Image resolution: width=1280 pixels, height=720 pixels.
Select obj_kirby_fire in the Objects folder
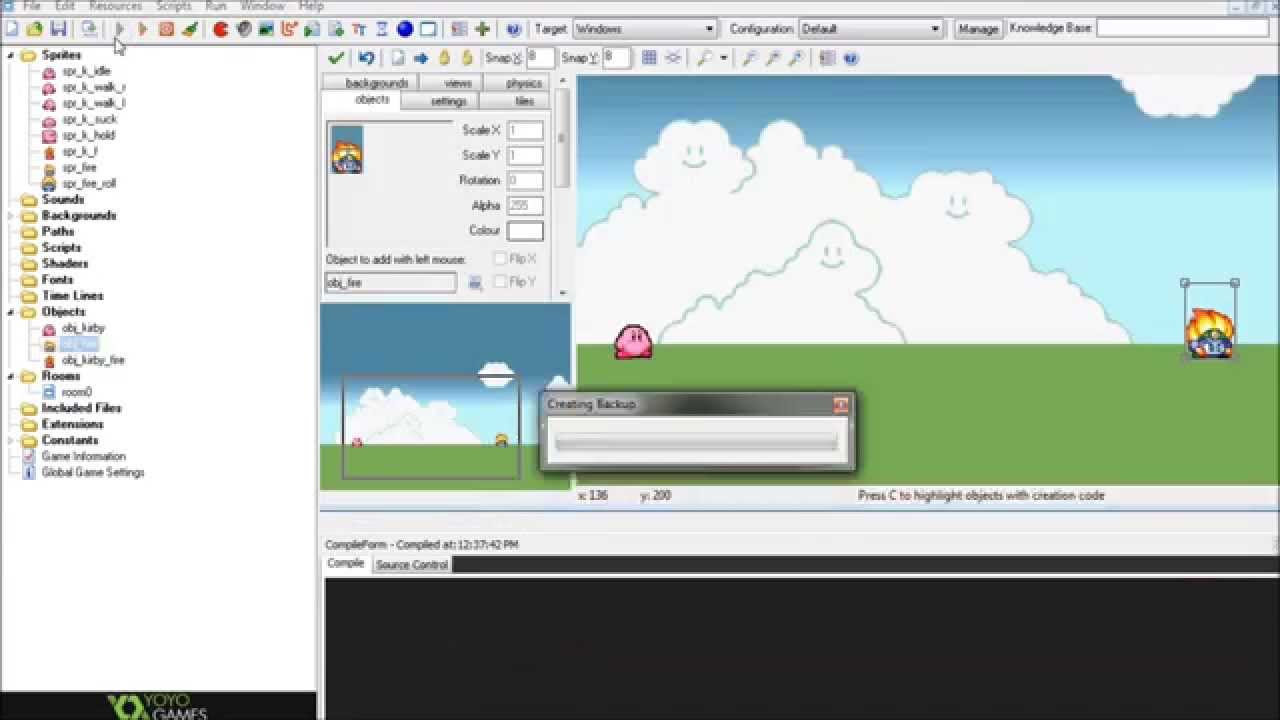[93, 360]
